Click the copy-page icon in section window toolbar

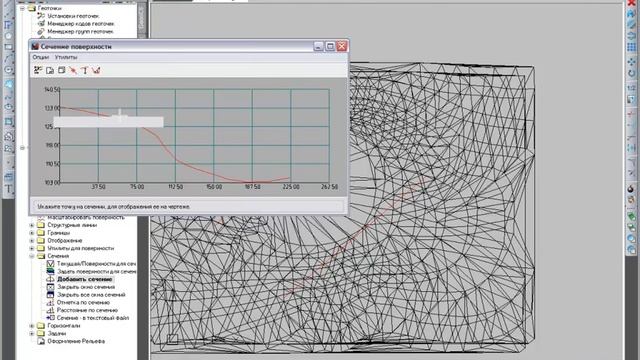pyautogui.click(x=50, y=70)
